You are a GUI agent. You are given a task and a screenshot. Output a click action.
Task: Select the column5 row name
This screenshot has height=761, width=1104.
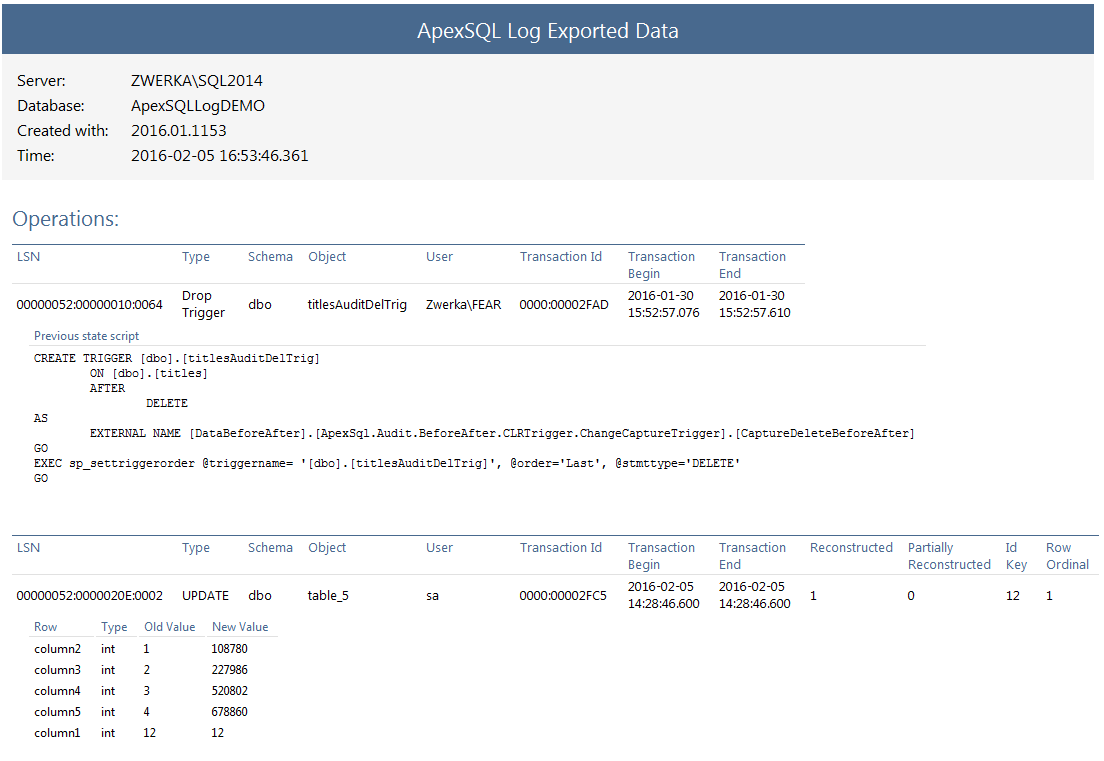pos(58,712)
